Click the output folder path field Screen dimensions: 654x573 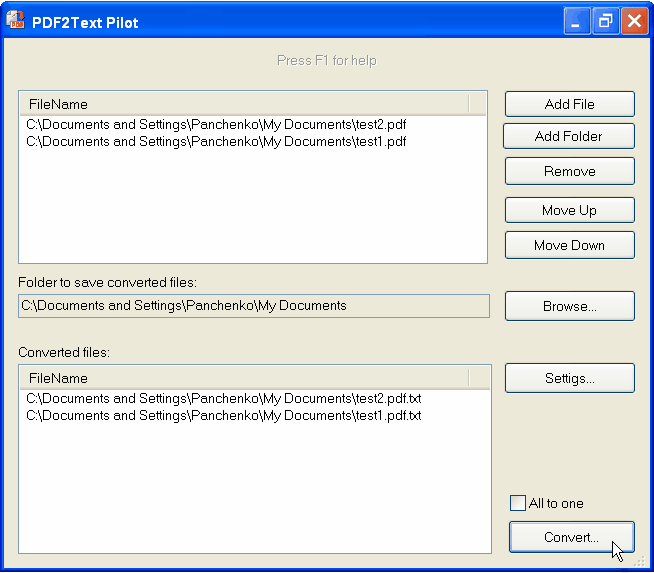[x=254, y=306]
